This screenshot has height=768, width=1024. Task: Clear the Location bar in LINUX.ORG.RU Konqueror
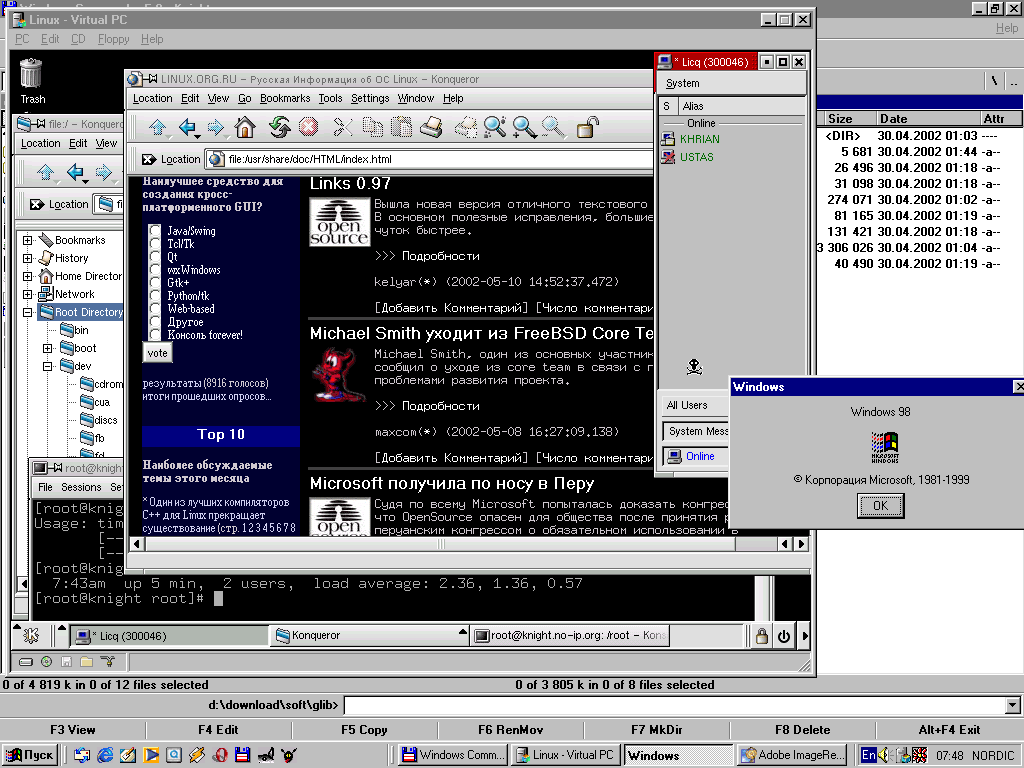(149, 159)
